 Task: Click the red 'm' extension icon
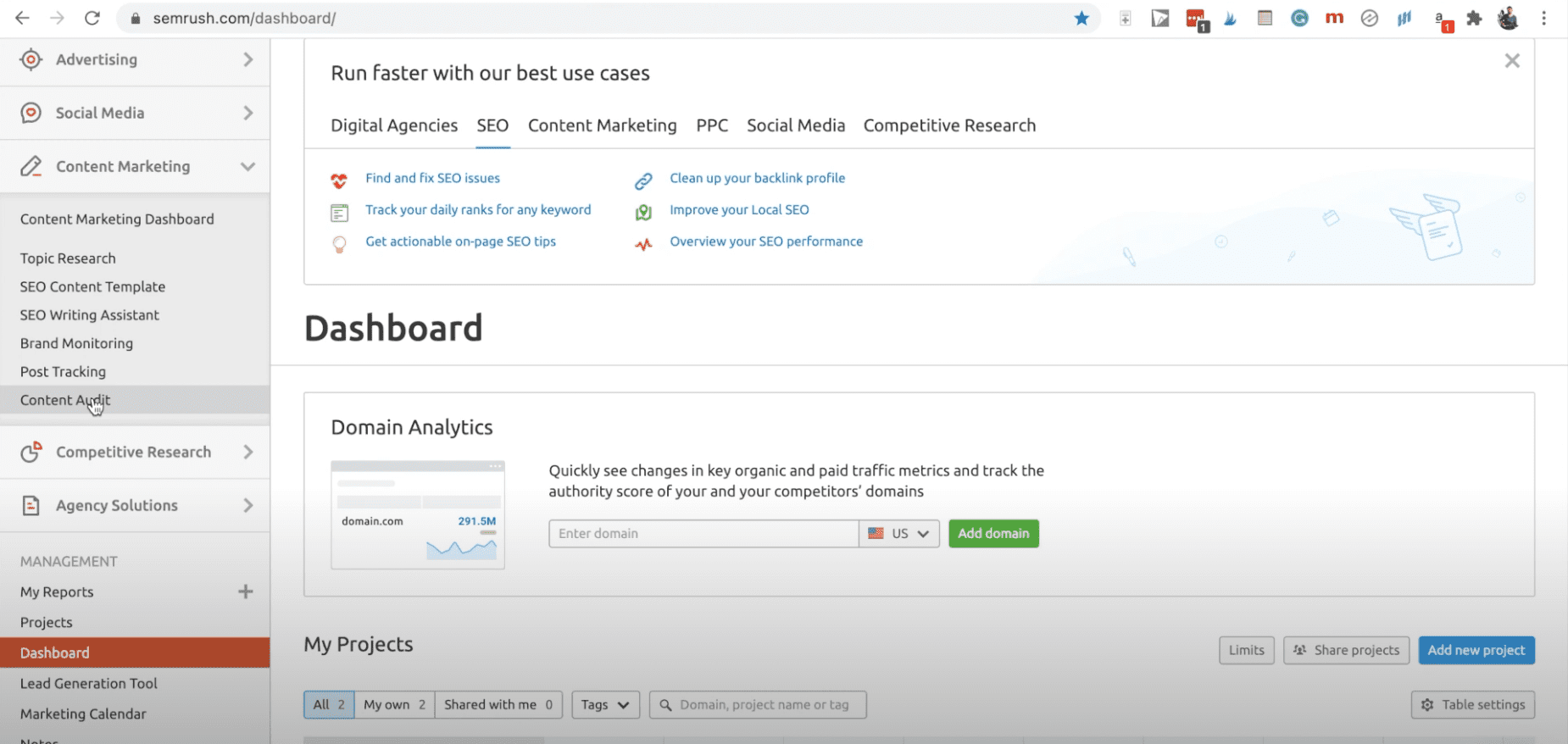click(1334, 18)
